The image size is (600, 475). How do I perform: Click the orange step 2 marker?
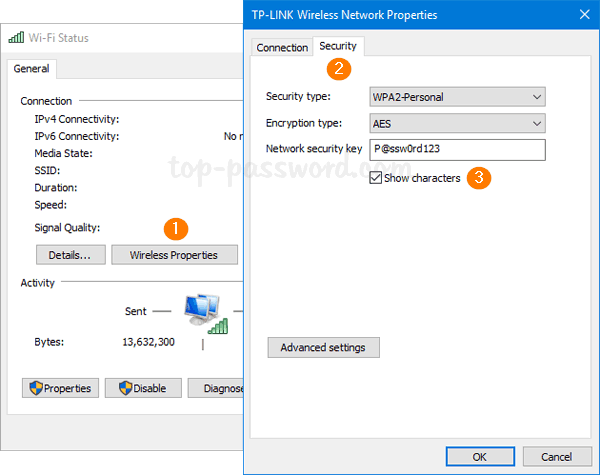pyautogui.click(x=340, y=69)
